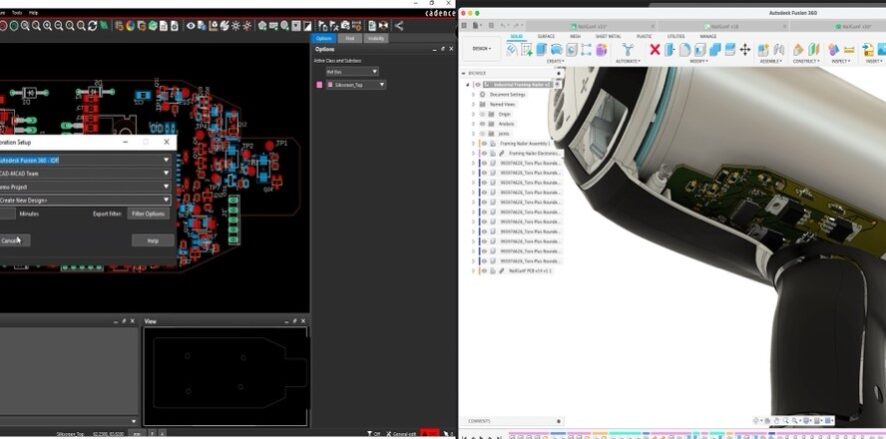Viewport: 886px width, 439px height.
Task: Toggle visibility of NailGunF PCB component
Action: 484,271
